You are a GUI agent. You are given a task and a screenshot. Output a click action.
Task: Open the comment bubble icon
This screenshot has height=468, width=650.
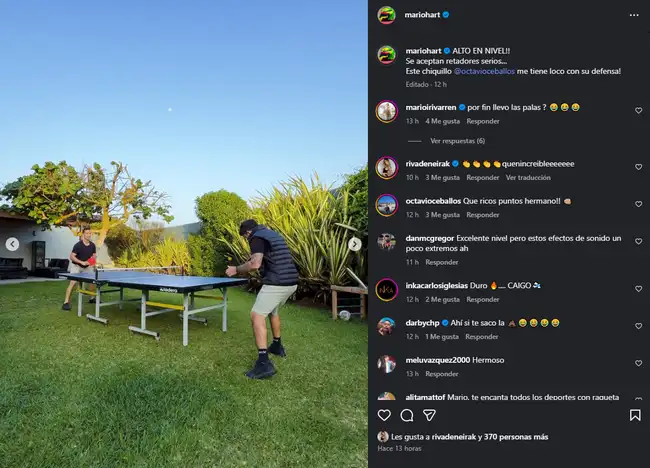[407, 415]
